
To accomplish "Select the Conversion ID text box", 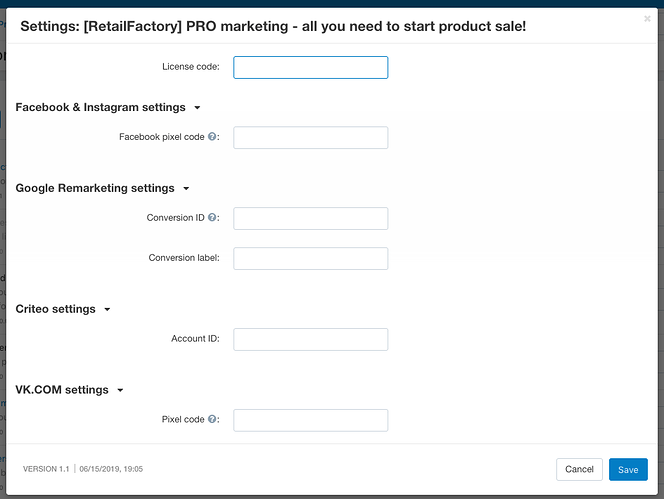I will (310, 219).
